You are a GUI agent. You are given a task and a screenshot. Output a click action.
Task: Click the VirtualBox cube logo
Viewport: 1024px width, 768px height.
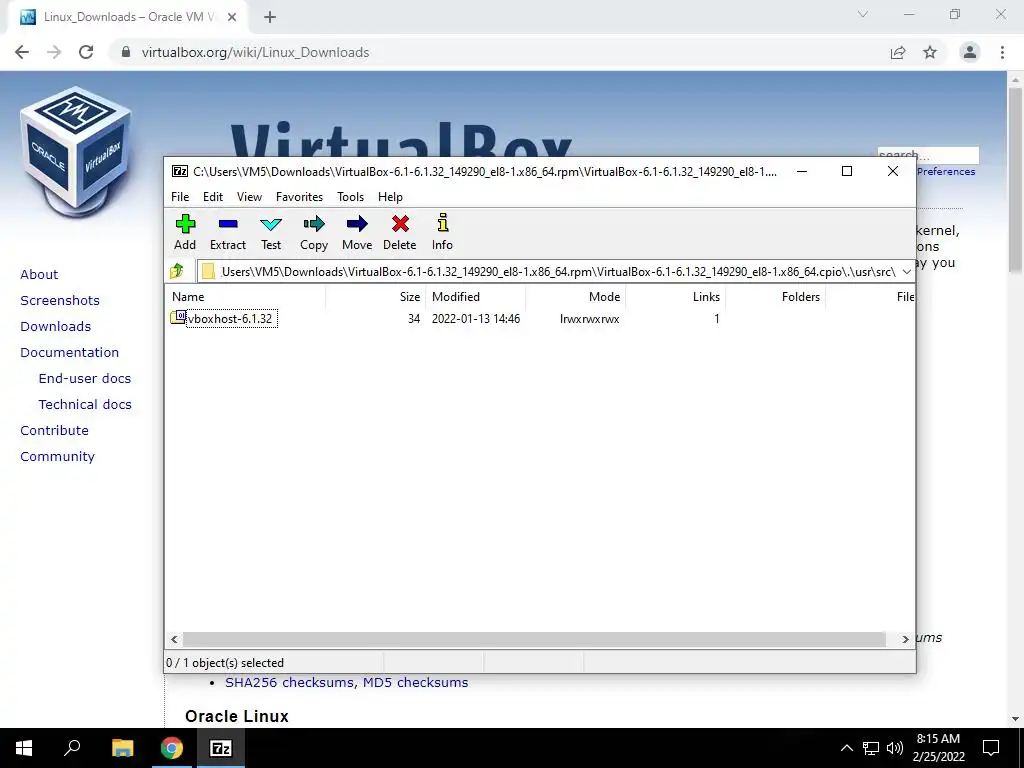point(76,152)
